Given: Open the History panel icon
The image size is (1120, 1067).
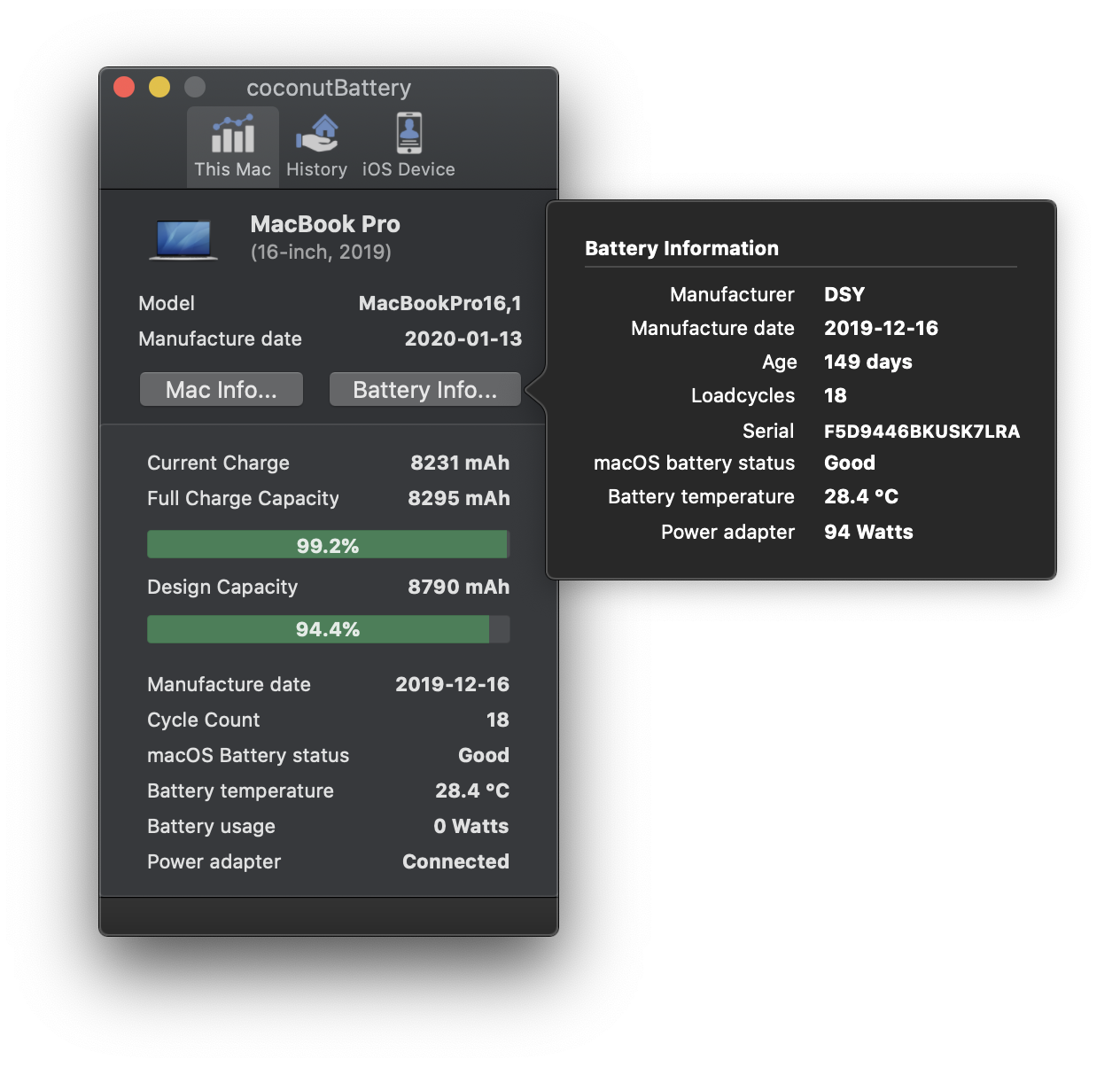Looking at the screenshot, I should coord(316,146).
